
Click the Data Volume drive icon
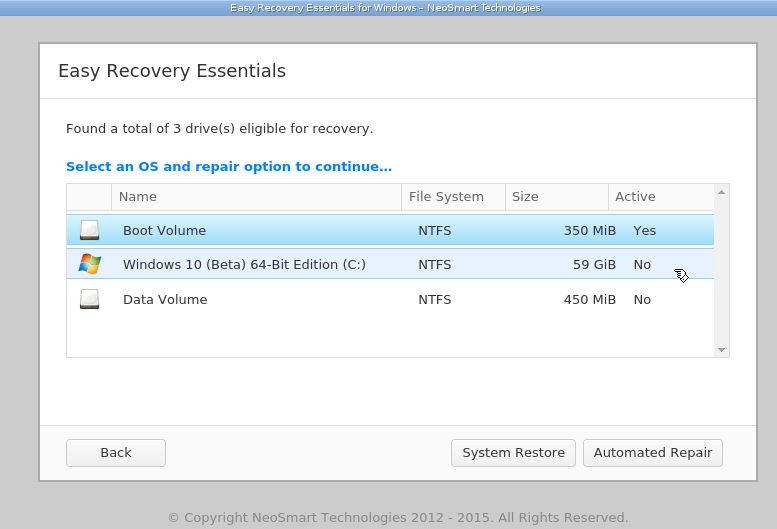pos(89,299)
